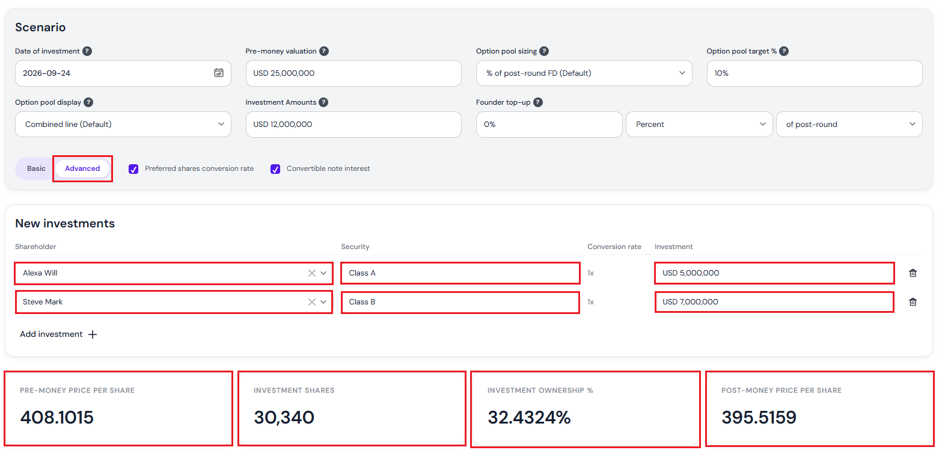Delete the Alexa Will investment row
The image size is (939, 450).
tap(913, 273)
